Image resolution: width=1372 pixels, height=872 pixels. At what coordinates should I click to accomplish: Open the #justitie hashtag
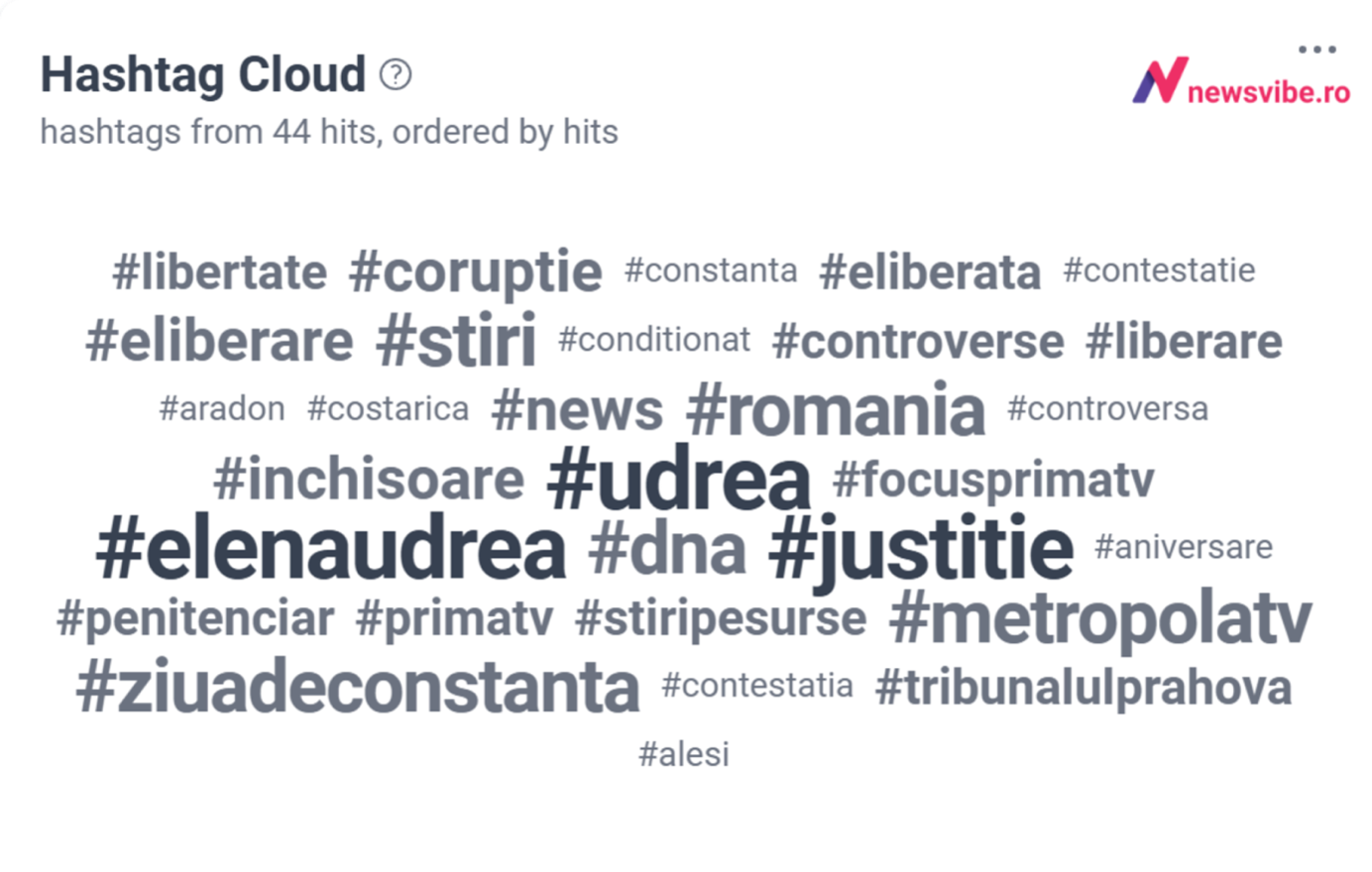coord(921,549)
